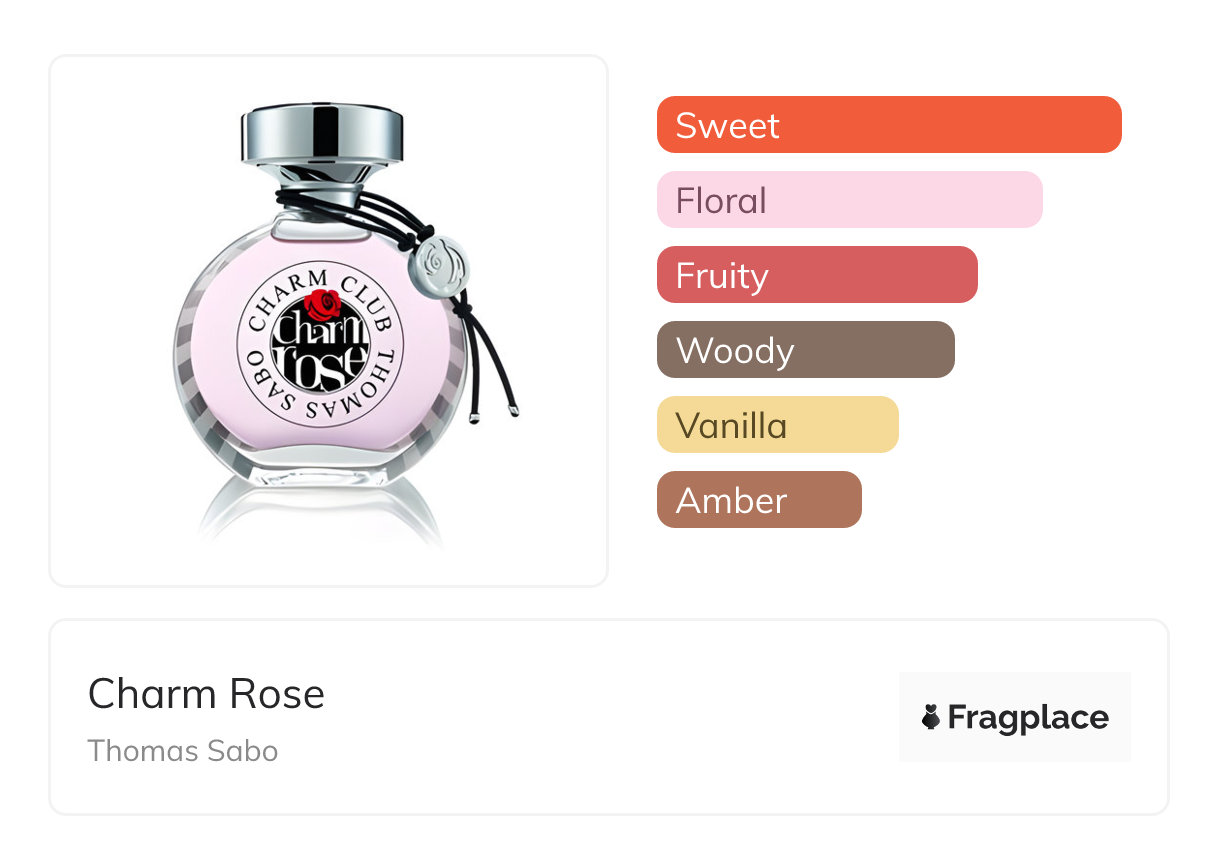The image size is (1218, 864).
Task: Select the Amber accord bar
Action: coord(759,500)
